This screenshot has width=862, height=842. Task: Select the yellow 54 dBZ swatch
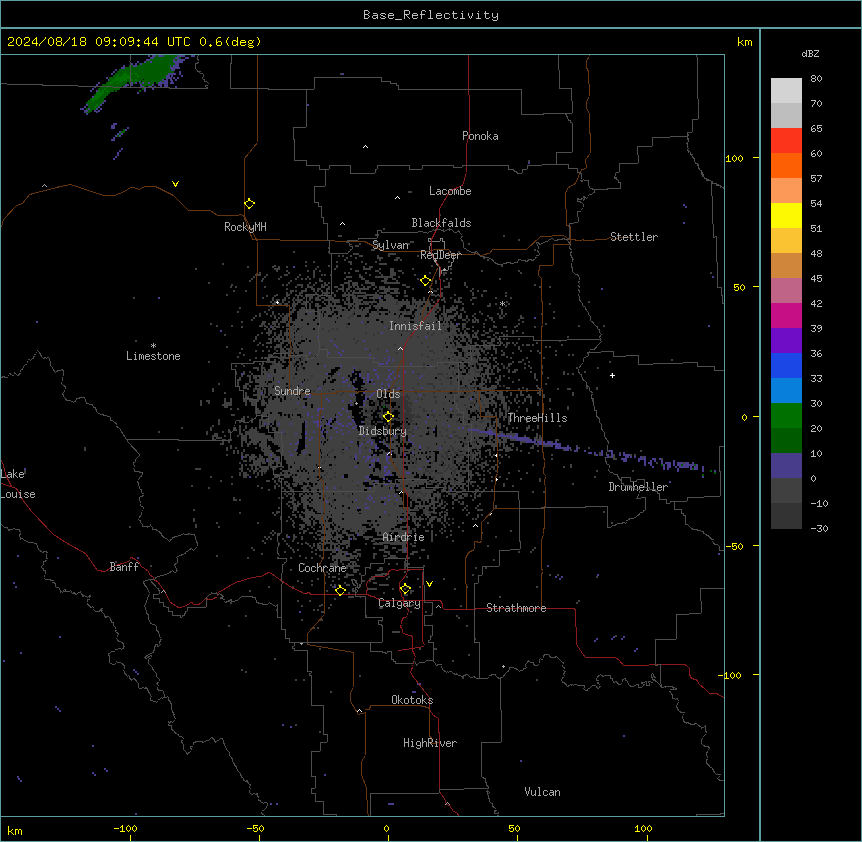click(x=786, y=215)
